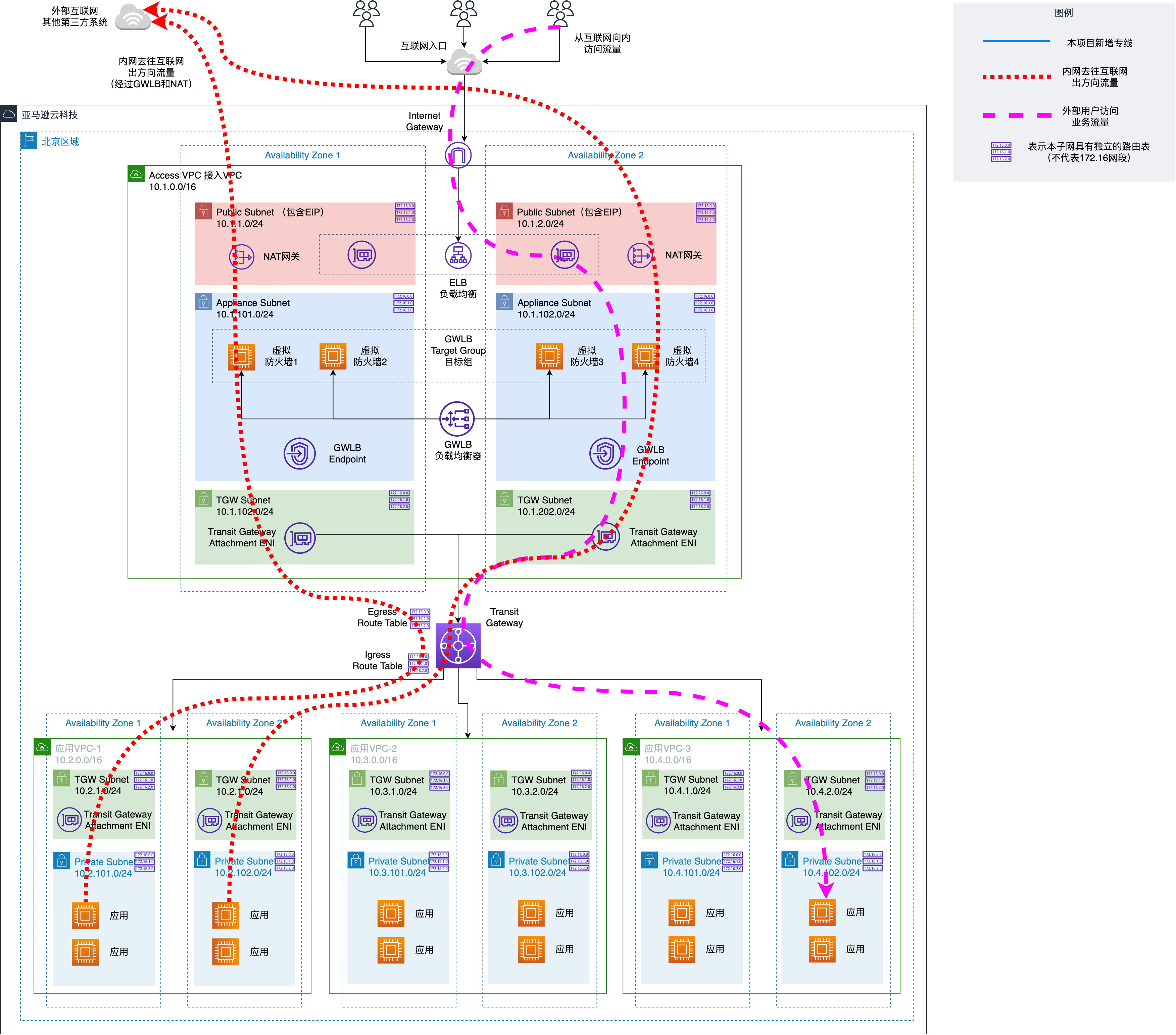This screenshot has width=1176, height=1035.
Task: Click ENI icon in TGW Subnet 10.3.1.0/24
Action: point(365,821)
